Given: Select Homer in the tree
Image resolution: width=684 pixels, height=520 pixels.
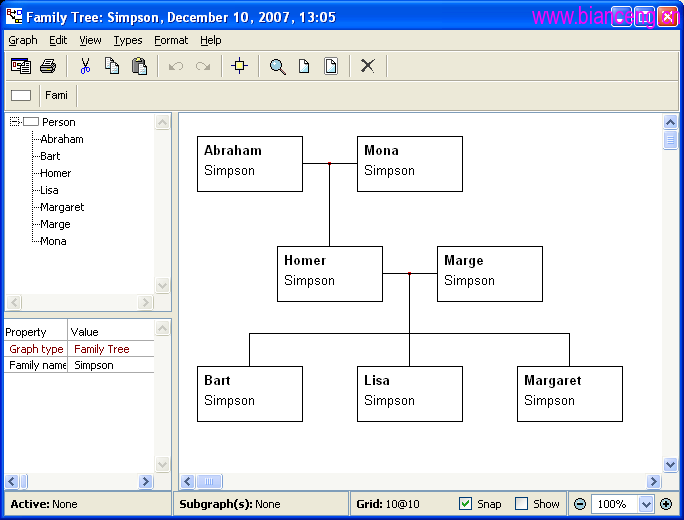Looking at the screenshot, I should click(x=55, y=173).
